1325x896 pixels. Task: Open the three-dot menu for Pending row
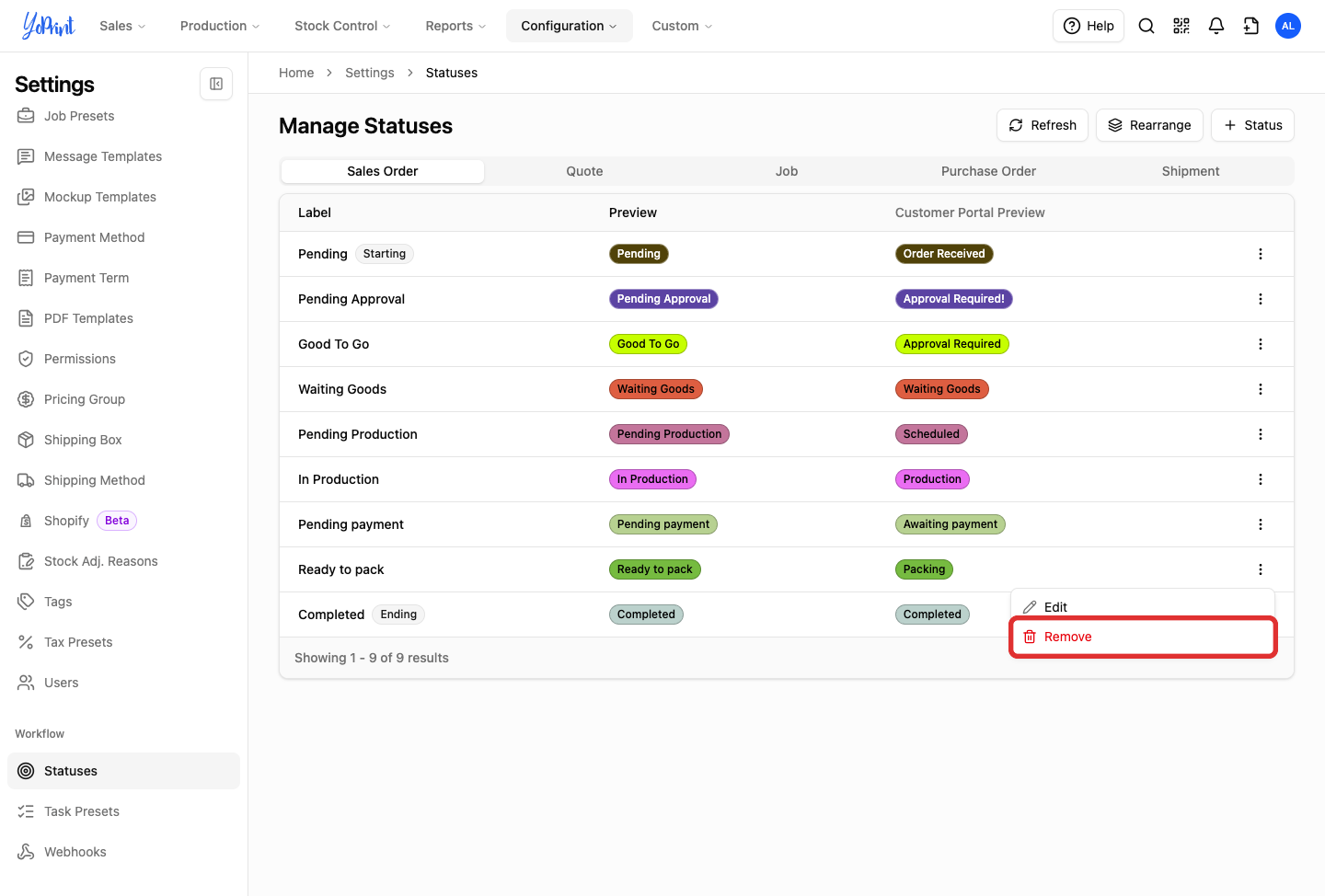[x=1261, y=254]
